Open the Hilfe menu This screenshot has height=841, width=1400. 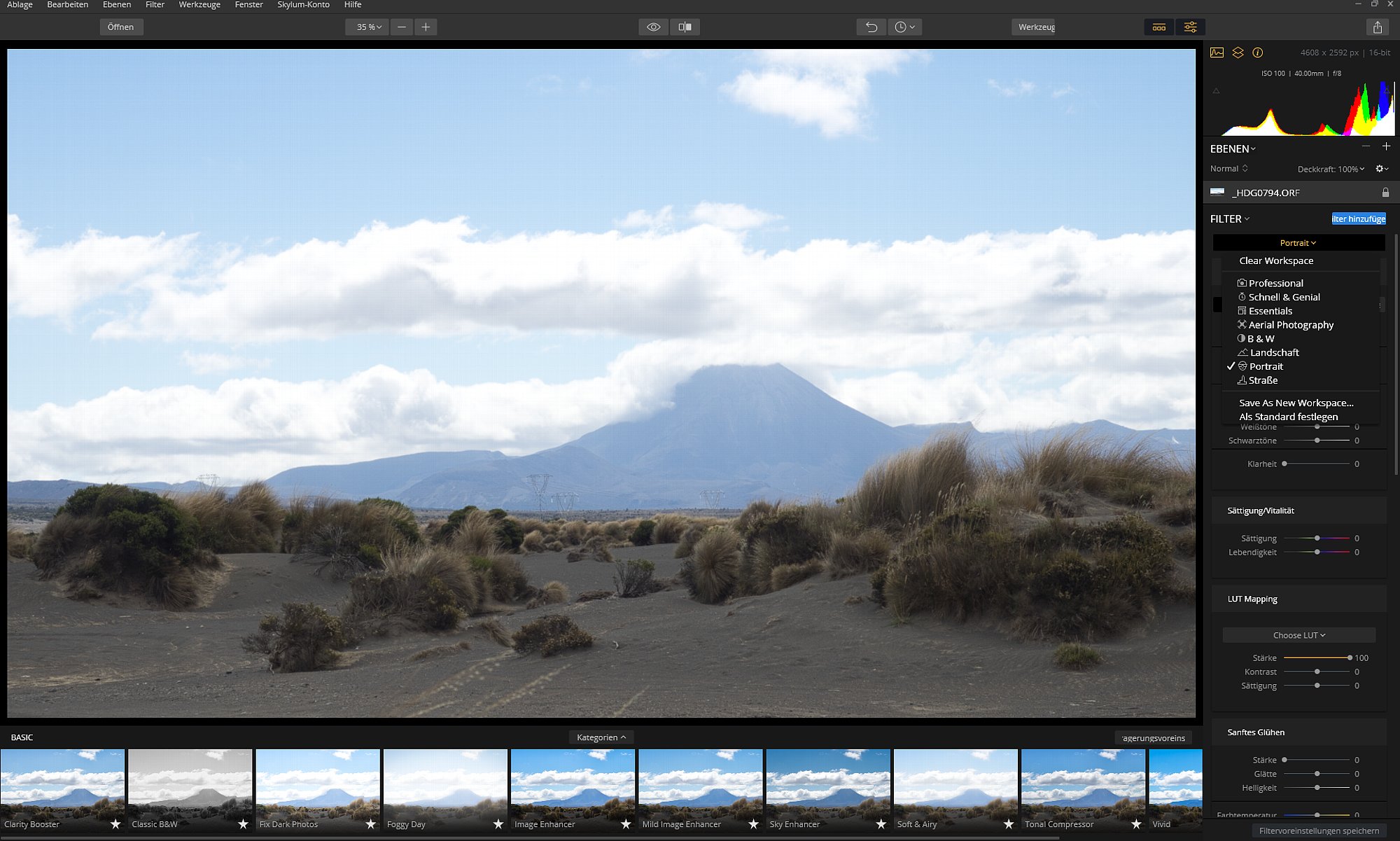[353, 5]
